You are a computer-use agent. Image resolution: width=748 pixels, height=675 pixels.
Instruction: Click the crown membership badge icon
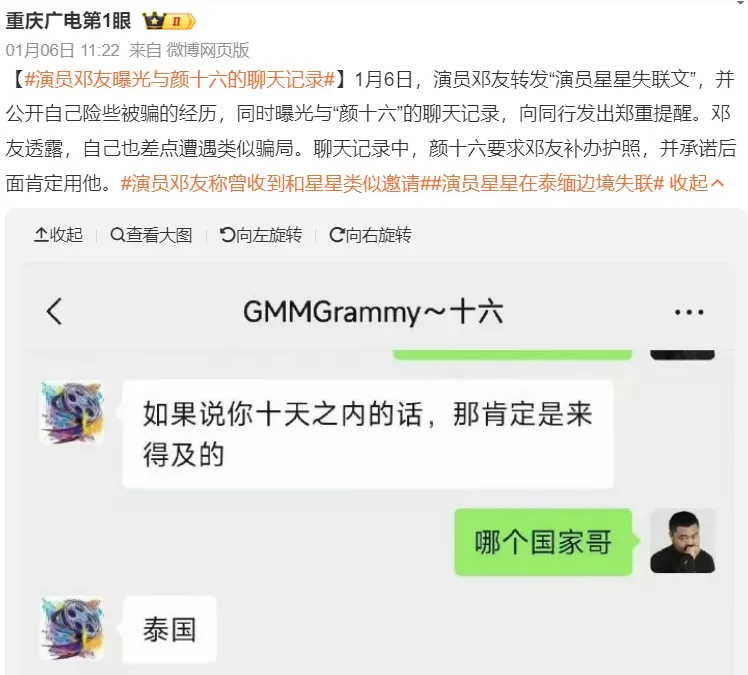point(169,21)
